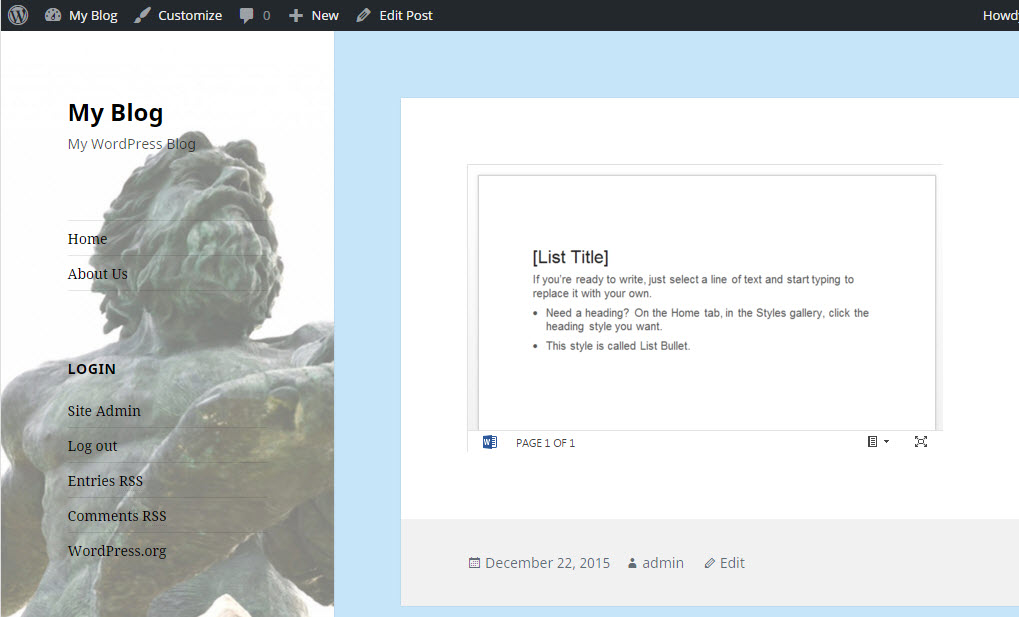The width and height of the screenshot is (1019, 617).
Task: Click the December 22, 2015 post date
Action: [547, 563]
